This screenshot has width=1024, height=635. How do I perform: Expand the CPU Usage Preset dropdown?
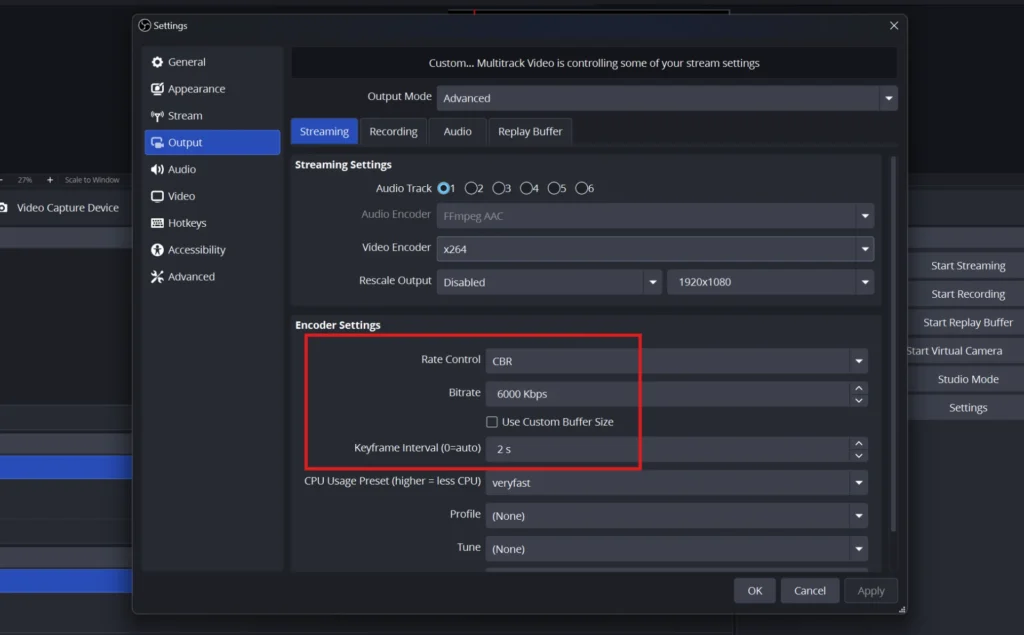coord(677,483)
